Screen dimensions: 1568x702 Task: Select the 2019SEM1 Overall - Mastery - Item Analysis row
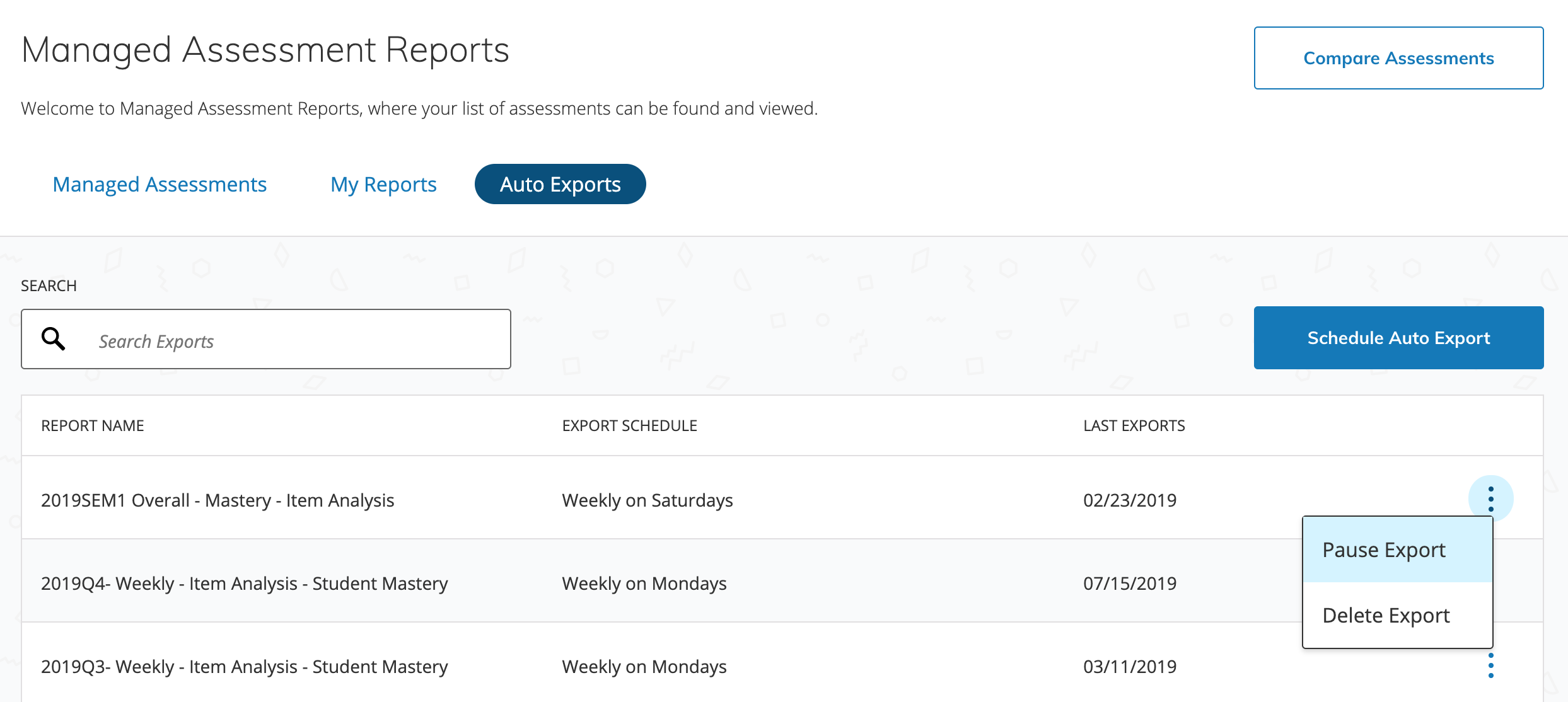(218, 499)
